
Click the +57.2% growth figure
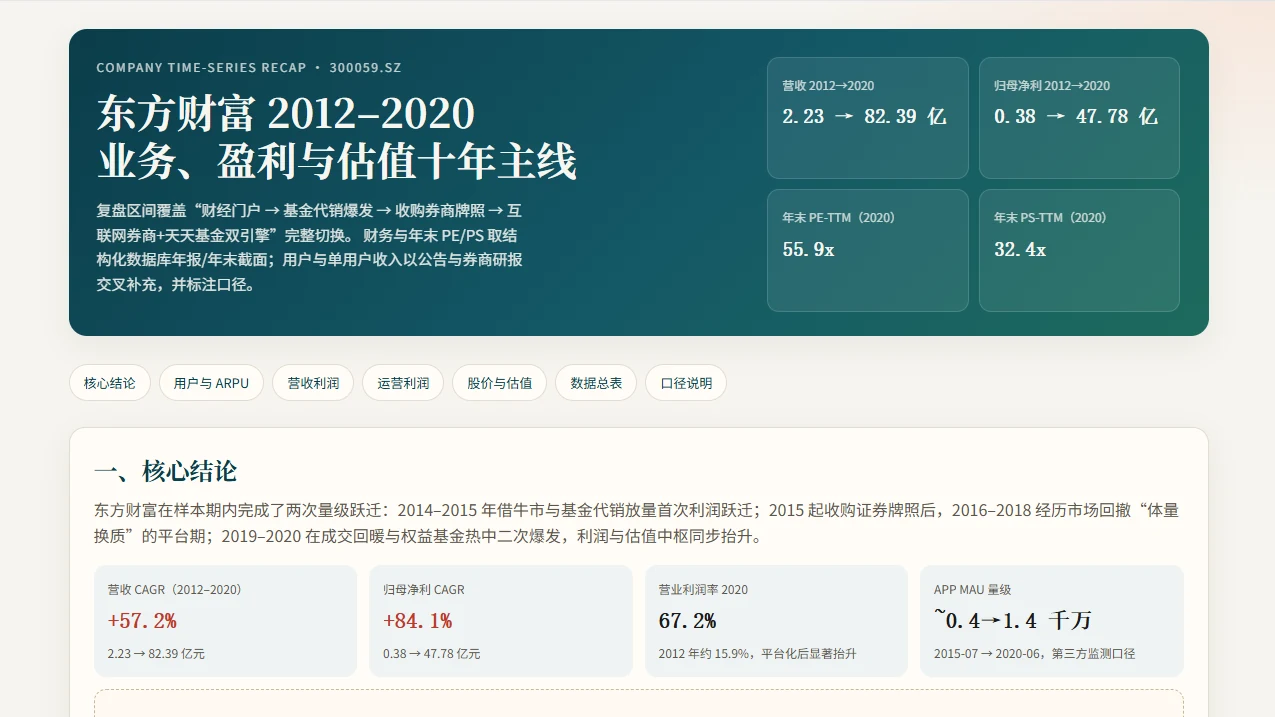(x=142, y=621)
